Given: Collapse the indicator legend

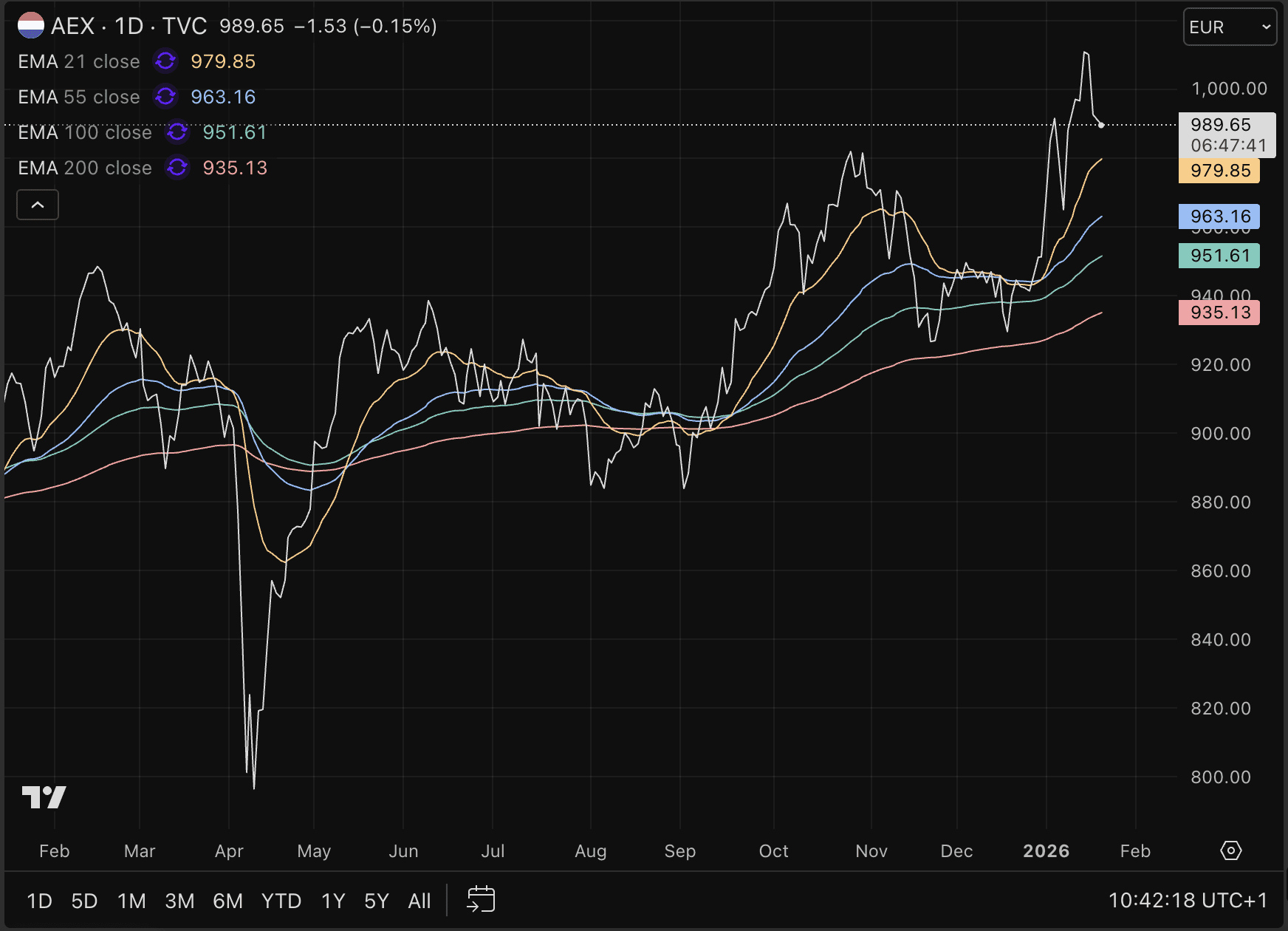Looking at the screenshot, I should (38, 205).
